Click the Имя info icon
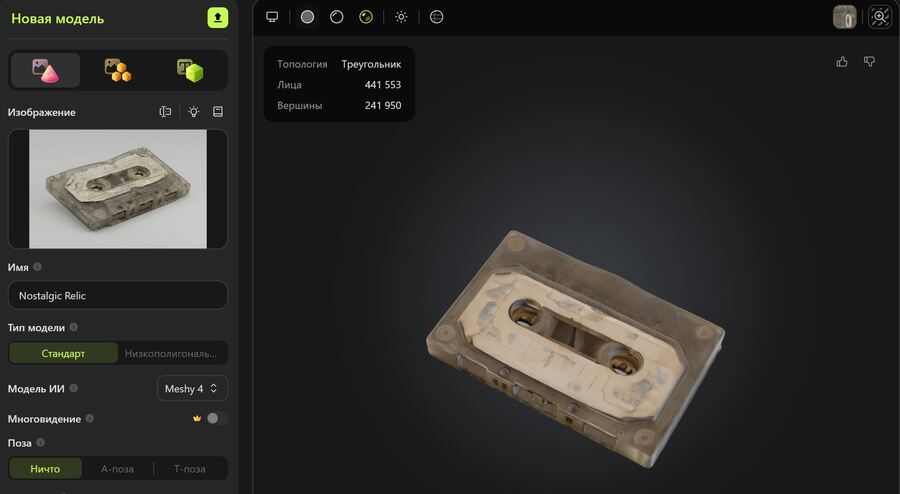 37,267
